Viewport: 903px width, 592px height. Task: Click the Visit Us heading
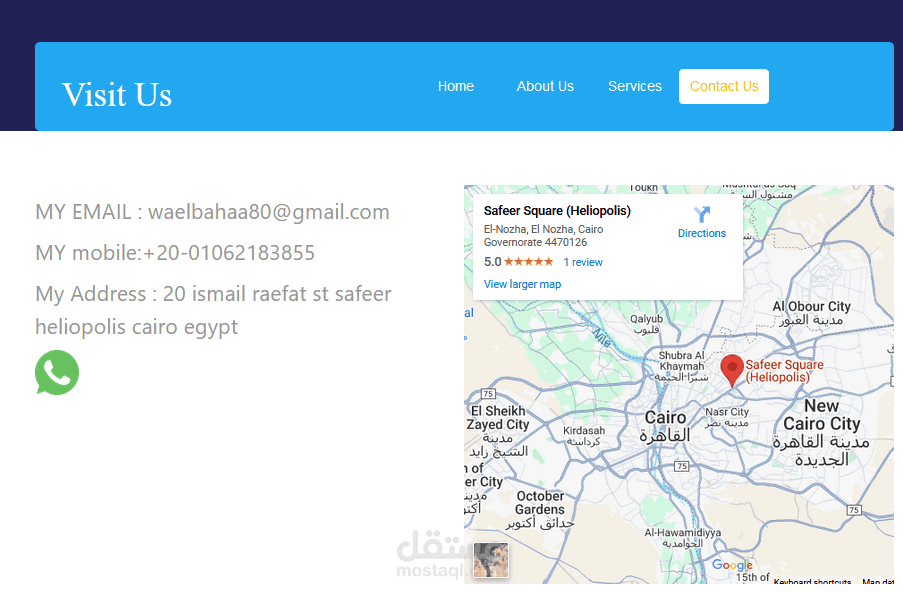tap(117, 94)
